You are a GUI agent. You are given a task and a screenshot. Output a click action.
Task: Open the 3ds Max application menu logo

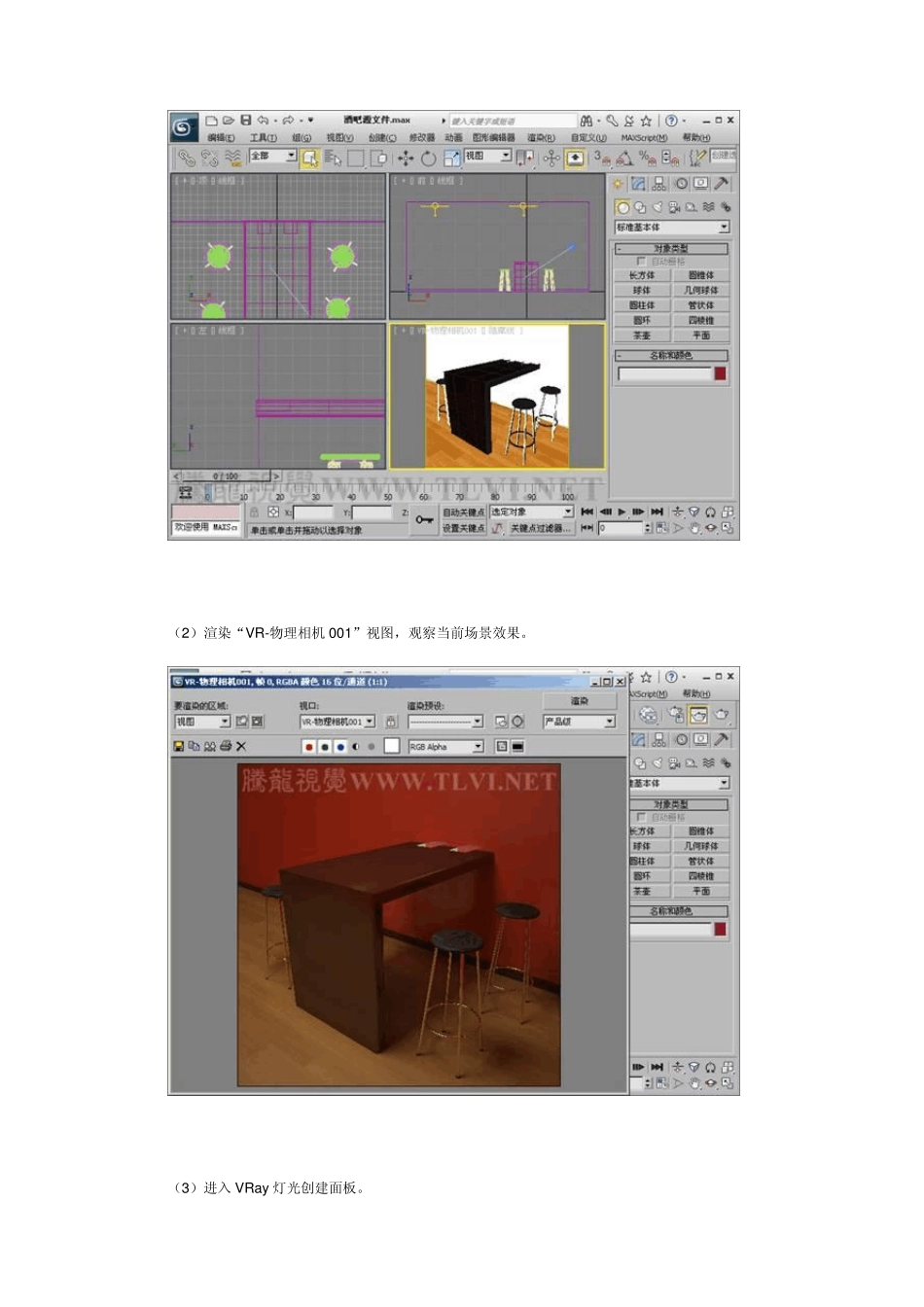[184, 126]
